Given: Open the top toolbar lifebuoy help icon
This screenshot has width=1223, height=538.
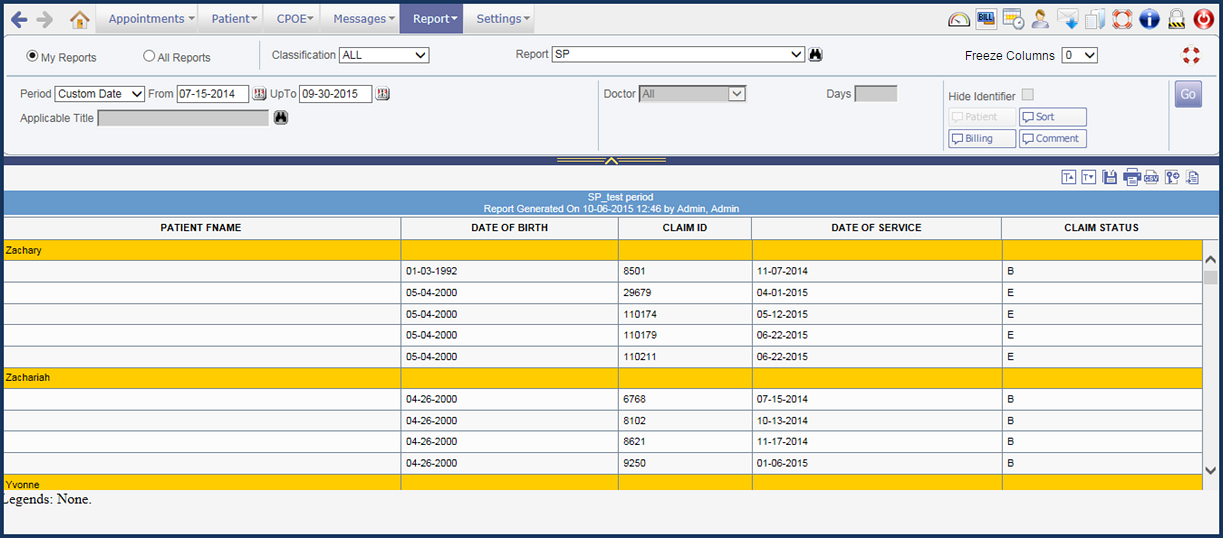Looking at the screenshot, I should [1121, 19].
